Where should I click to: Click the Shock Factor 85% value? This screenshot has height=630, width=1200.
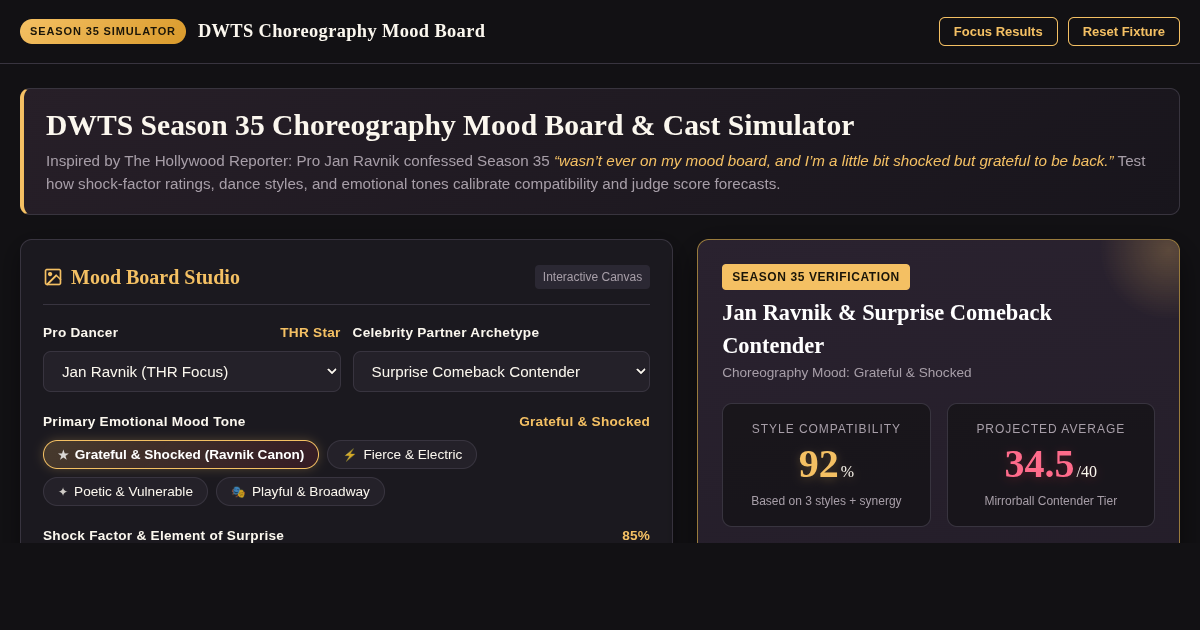coord(636,536)
